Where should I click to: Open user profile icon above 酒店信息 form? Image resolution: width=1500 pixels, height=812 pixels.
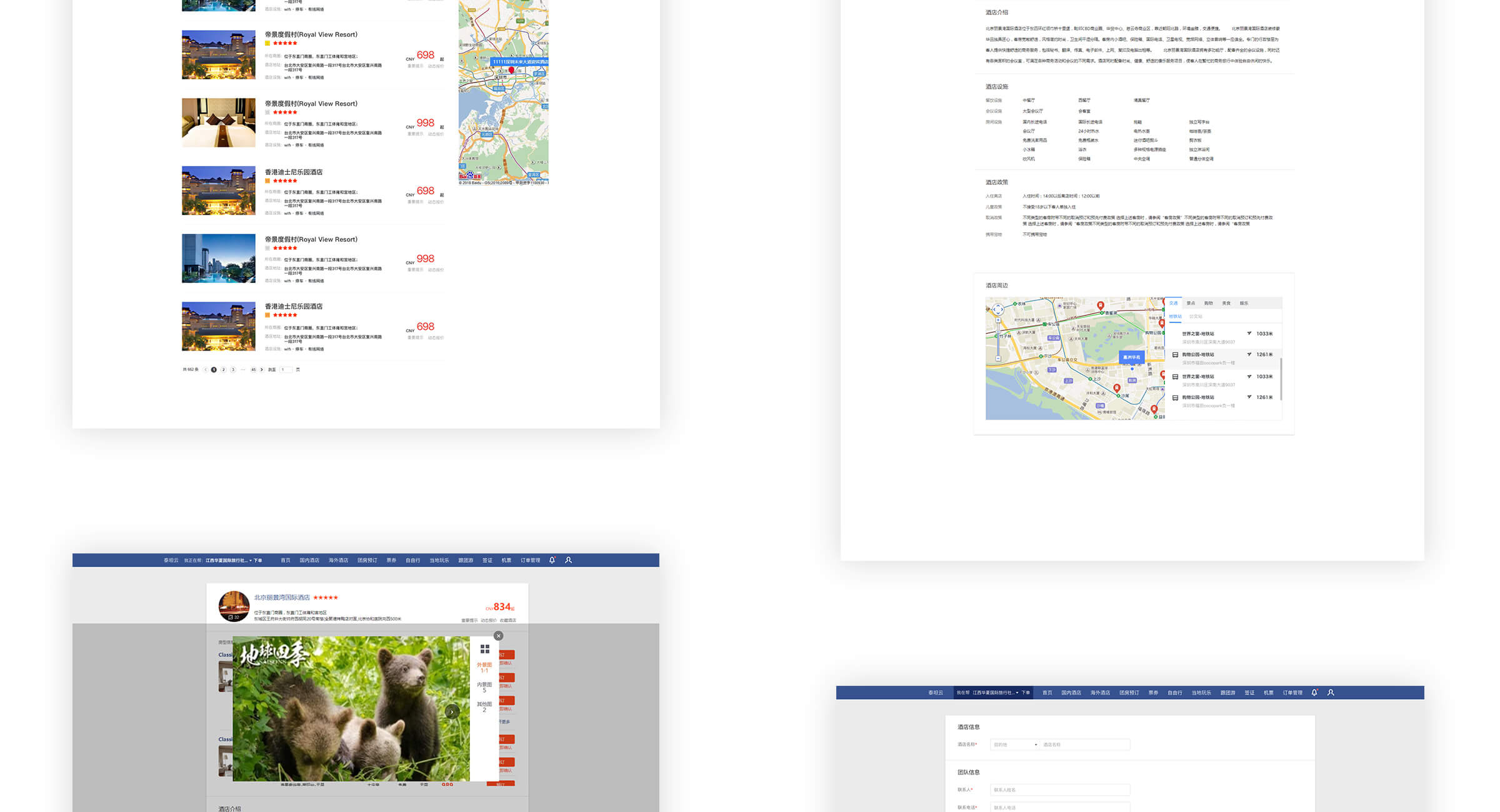click(x=1331, y=693)
